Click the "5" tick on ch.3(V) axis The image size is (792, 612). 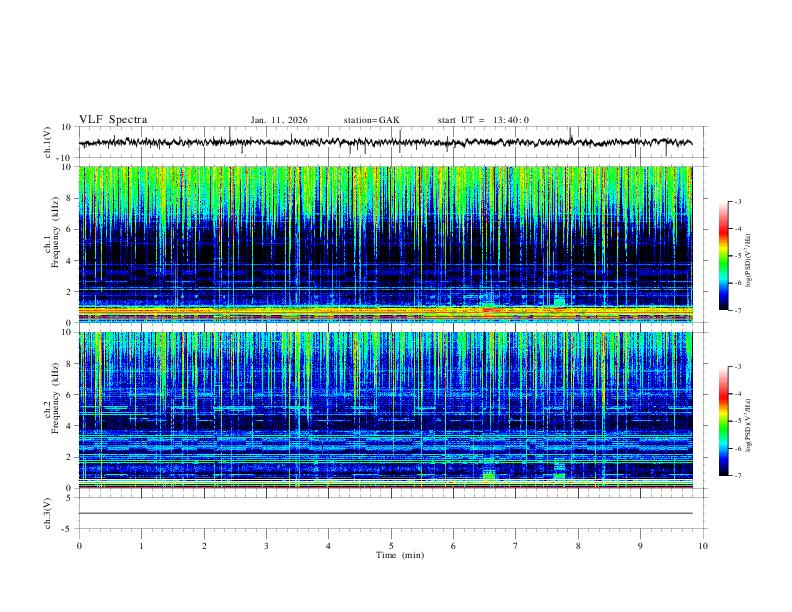click(x=70, y=497)
